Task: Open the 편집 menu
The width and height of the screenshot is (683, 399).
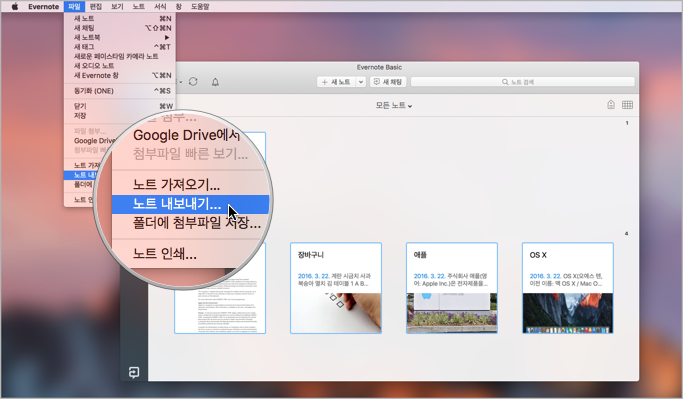Action: pos(96,7)
